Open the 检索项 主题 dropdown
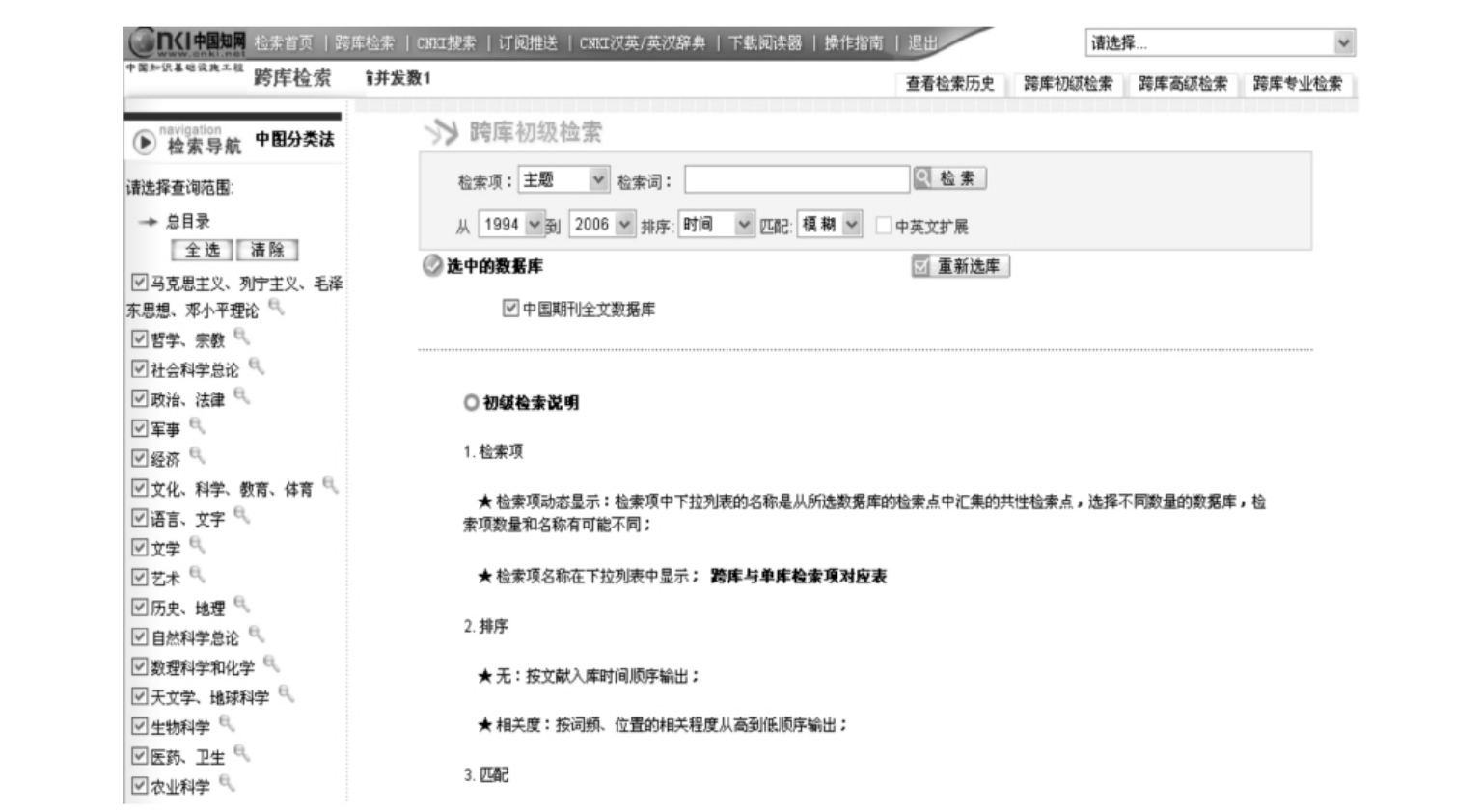1482x812 pixels. click(x=563, y=180)
